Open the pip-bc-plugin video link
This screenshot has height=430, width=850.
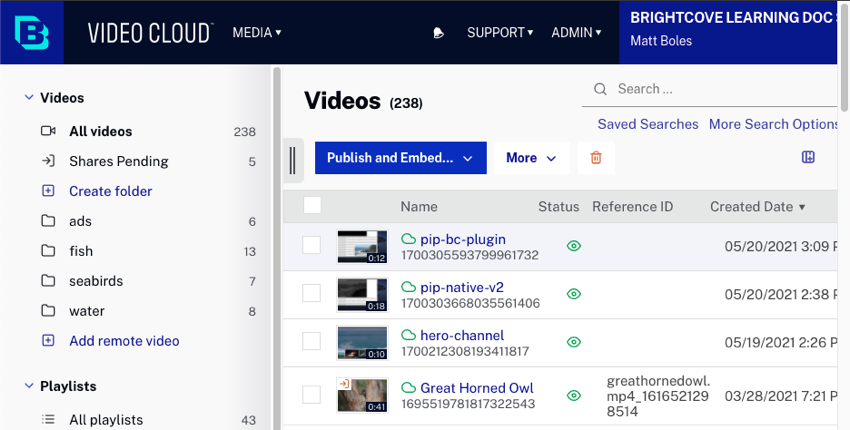[463, 239]
